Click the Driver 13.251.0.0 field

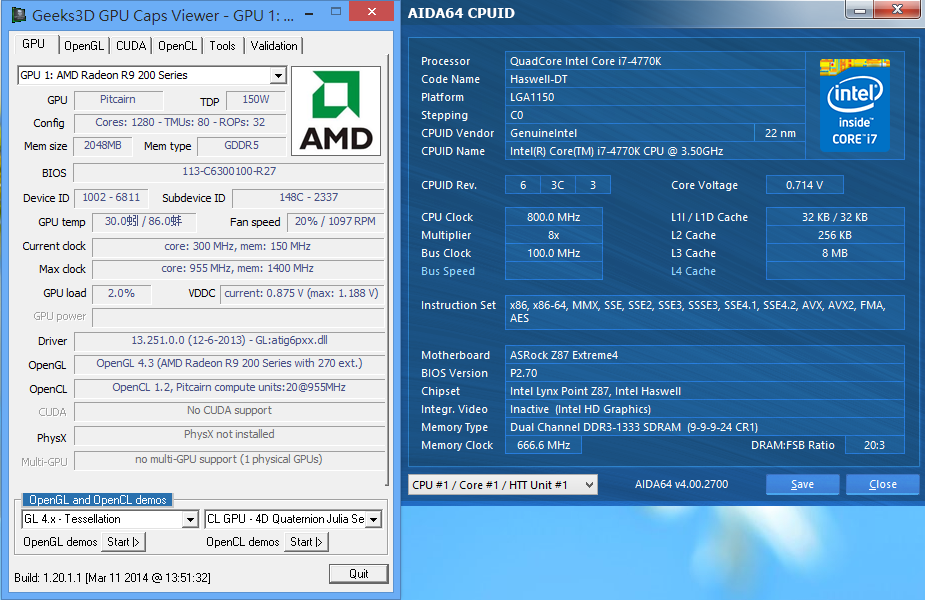pos(229,340)
